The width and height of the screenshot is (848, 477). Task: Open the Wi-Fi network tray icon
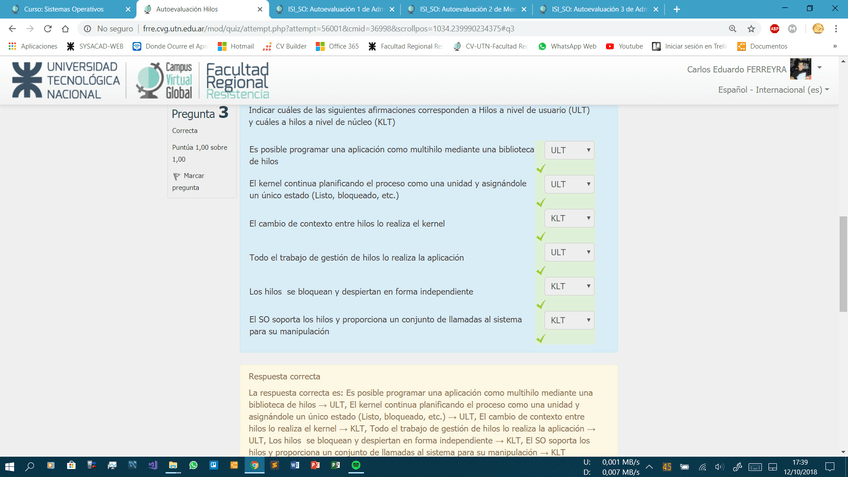pyautogui.click(x=702, y=467)
